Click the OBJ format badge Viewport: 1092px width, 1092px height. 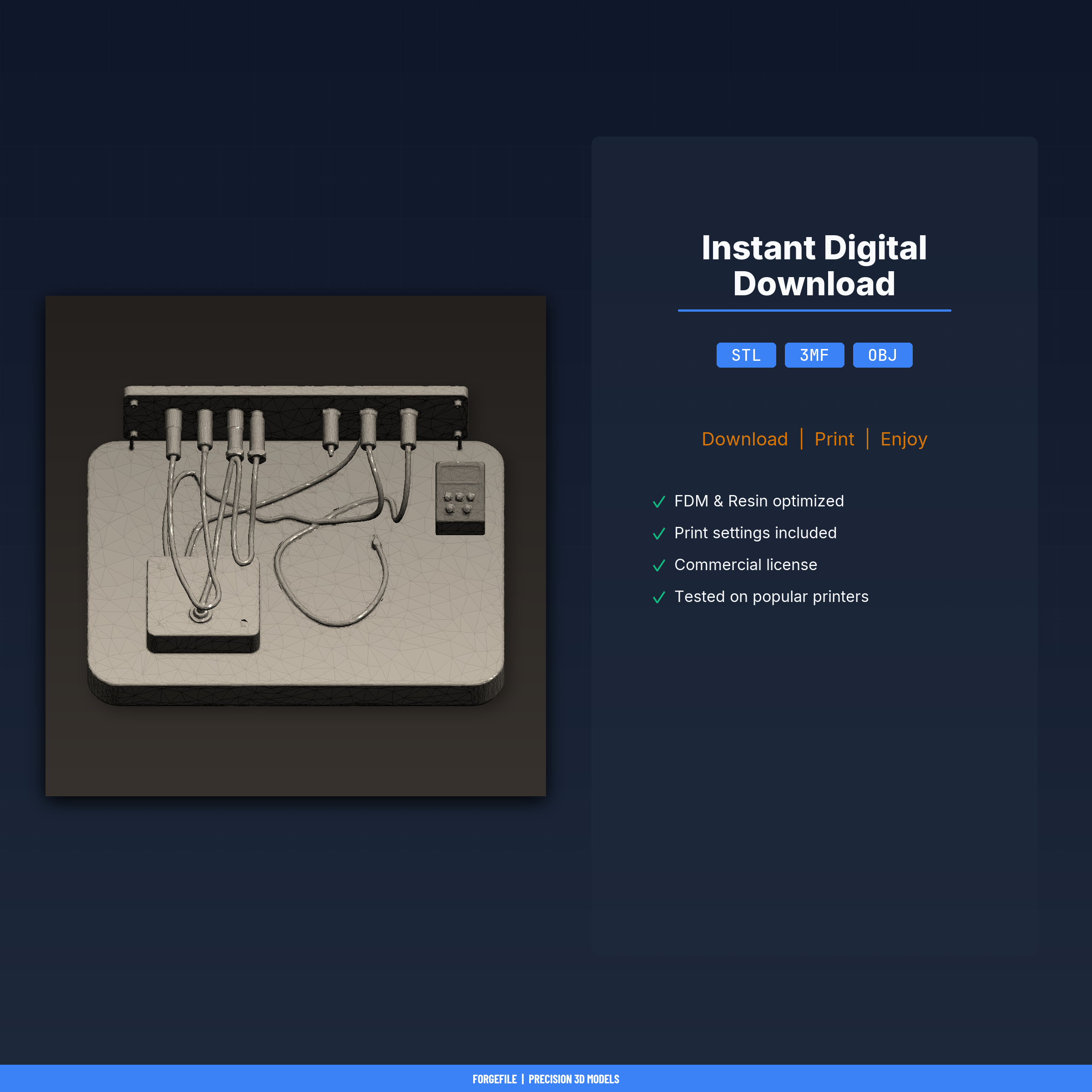pyautogui.click(x=882, y=355)
